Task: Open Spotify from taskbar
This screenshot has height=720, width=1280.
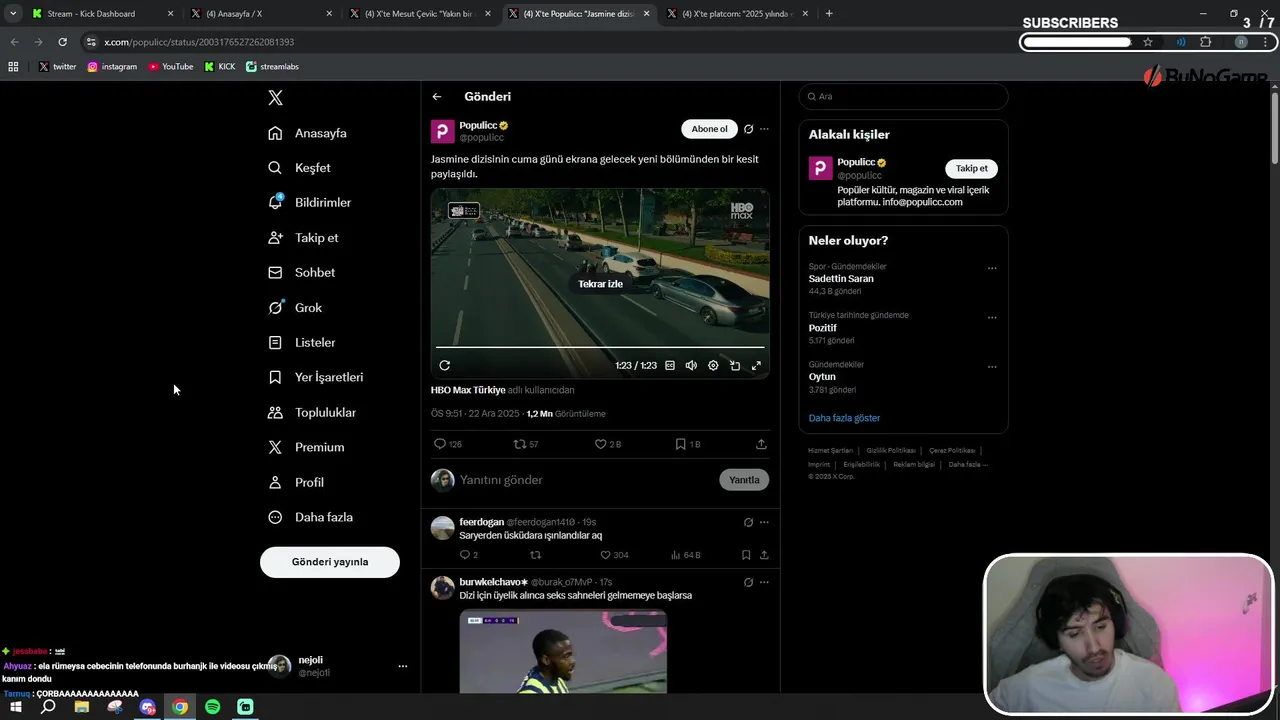Action: [x=213, y=707]
